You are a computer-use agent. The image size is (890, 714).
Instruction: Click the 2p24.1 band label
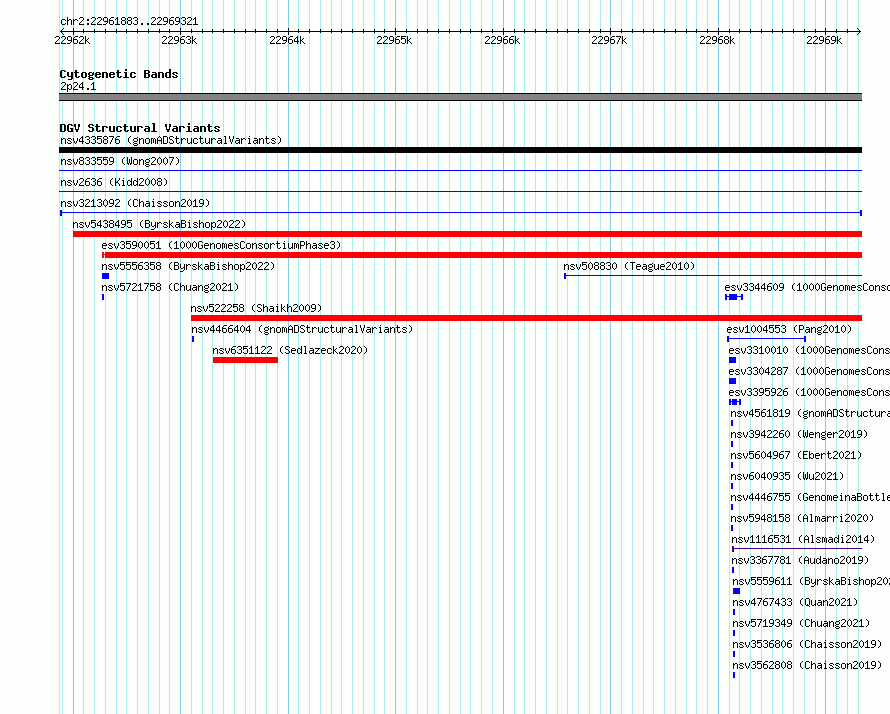[78, 86]
